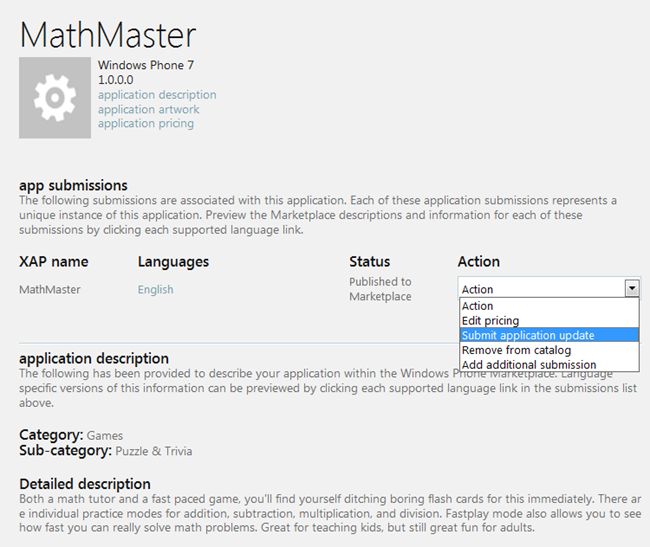Click the MathMaster gear app icon
The image size is (650, 547).
[55, 98]
